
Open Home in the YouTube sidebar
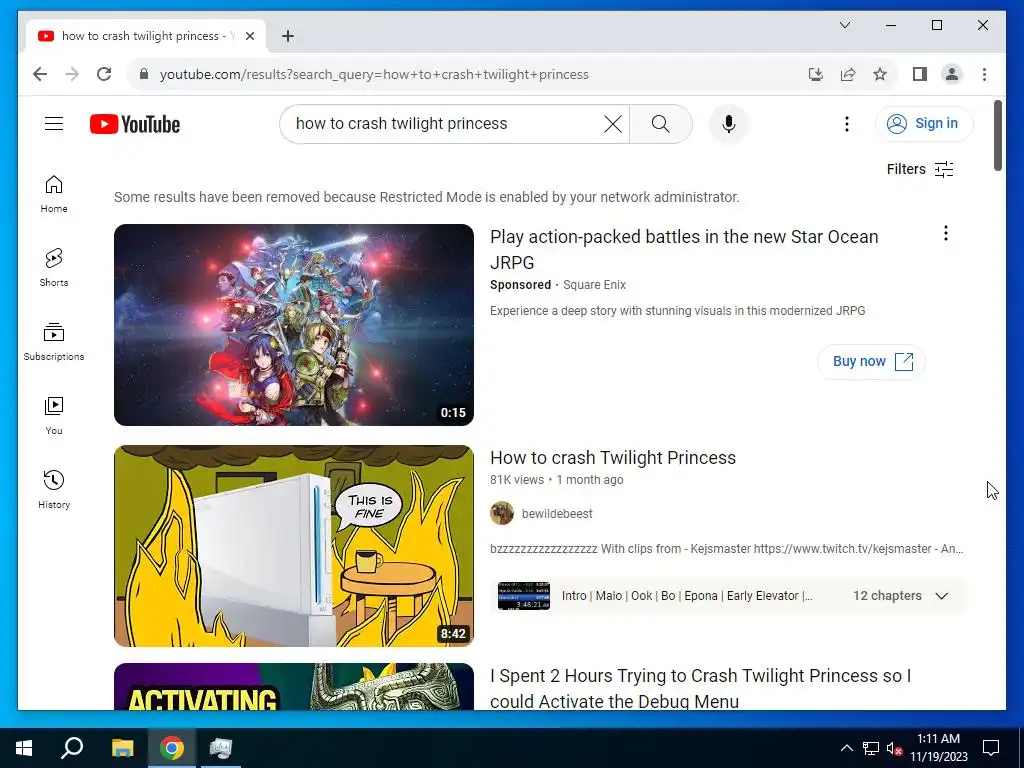pyautogui.click(x=54, y=194)
